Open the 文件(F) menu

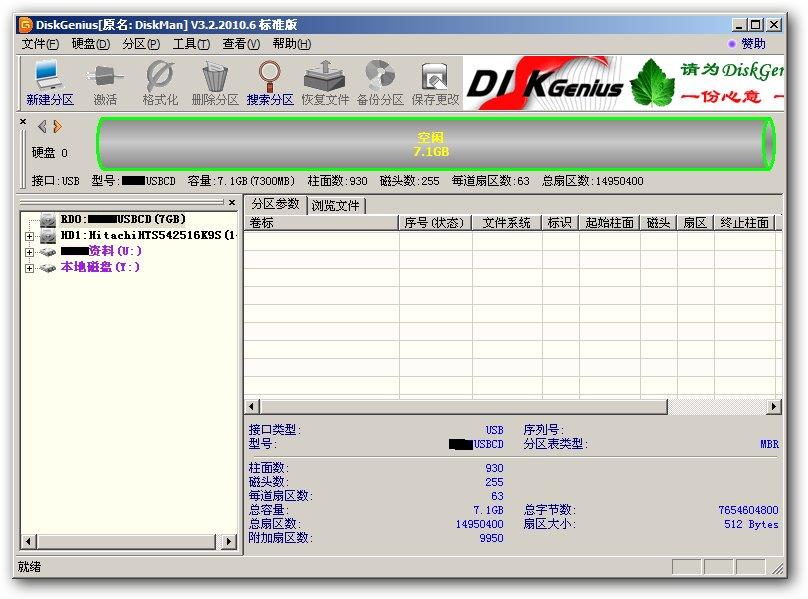40,44
